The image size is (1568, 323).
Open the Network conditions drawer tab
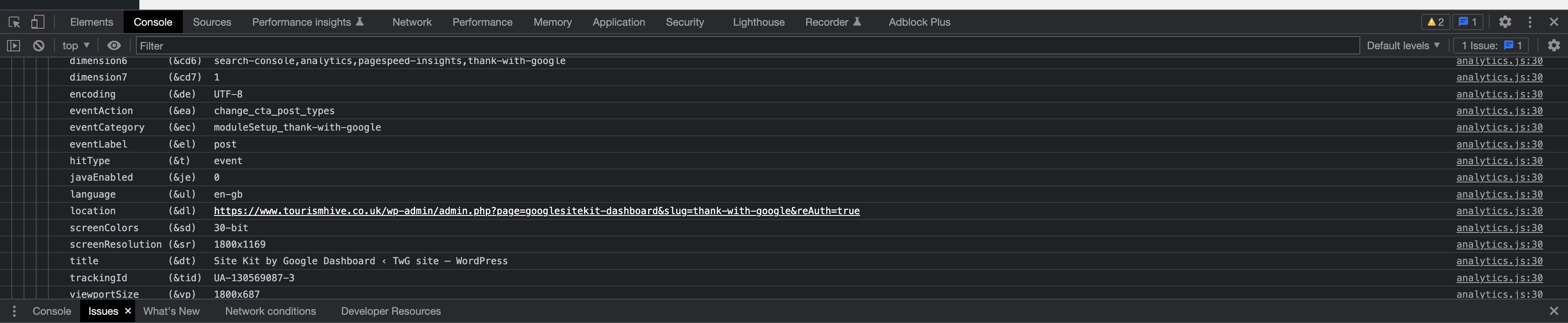(270, 311)
